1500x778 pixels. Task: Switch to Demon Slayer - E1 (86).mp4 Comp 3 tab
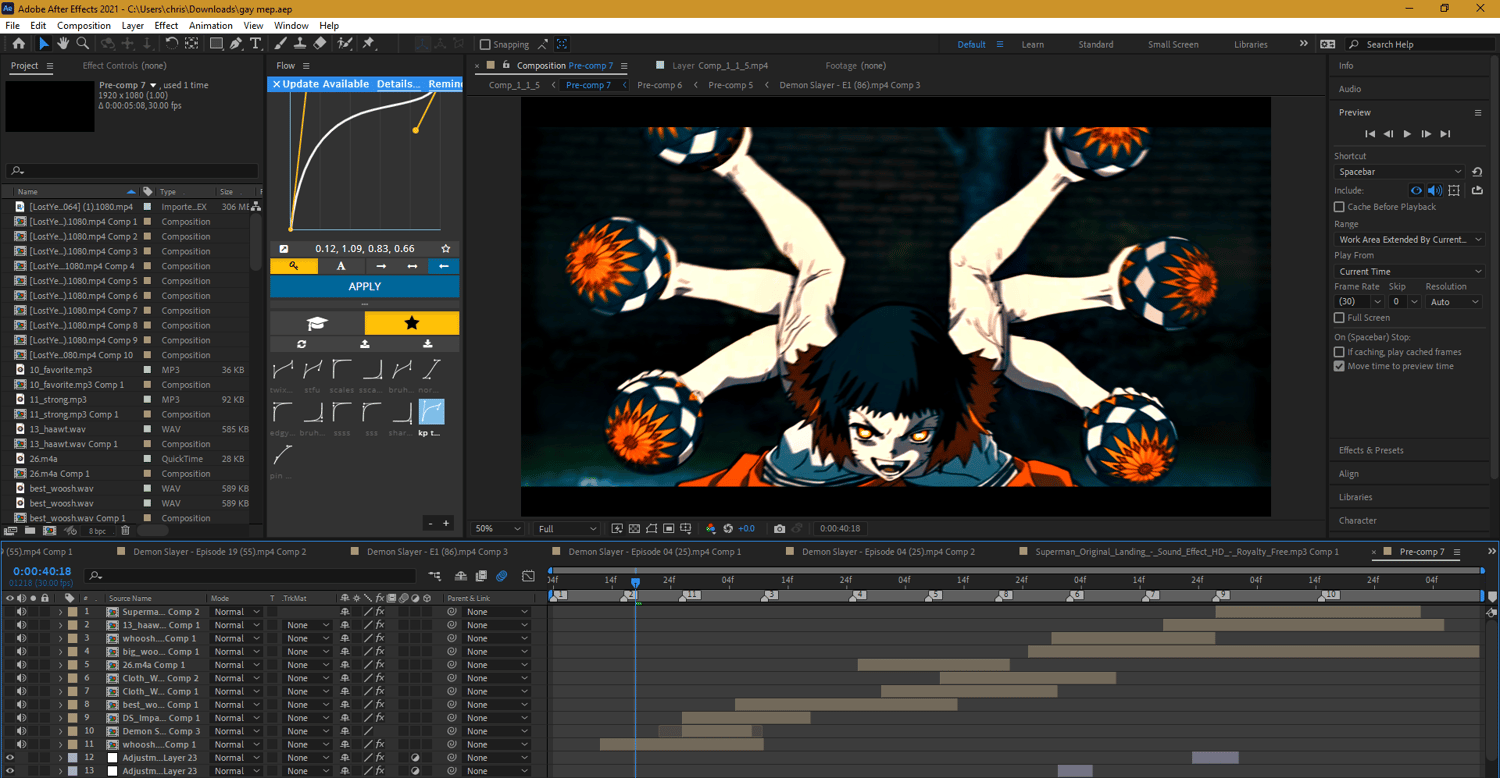point(437,552)
